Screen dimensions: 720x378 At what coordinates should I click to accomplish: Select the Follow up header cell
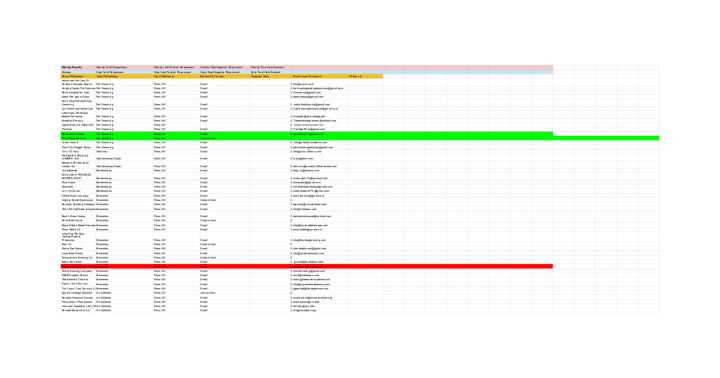click(366, 76)
